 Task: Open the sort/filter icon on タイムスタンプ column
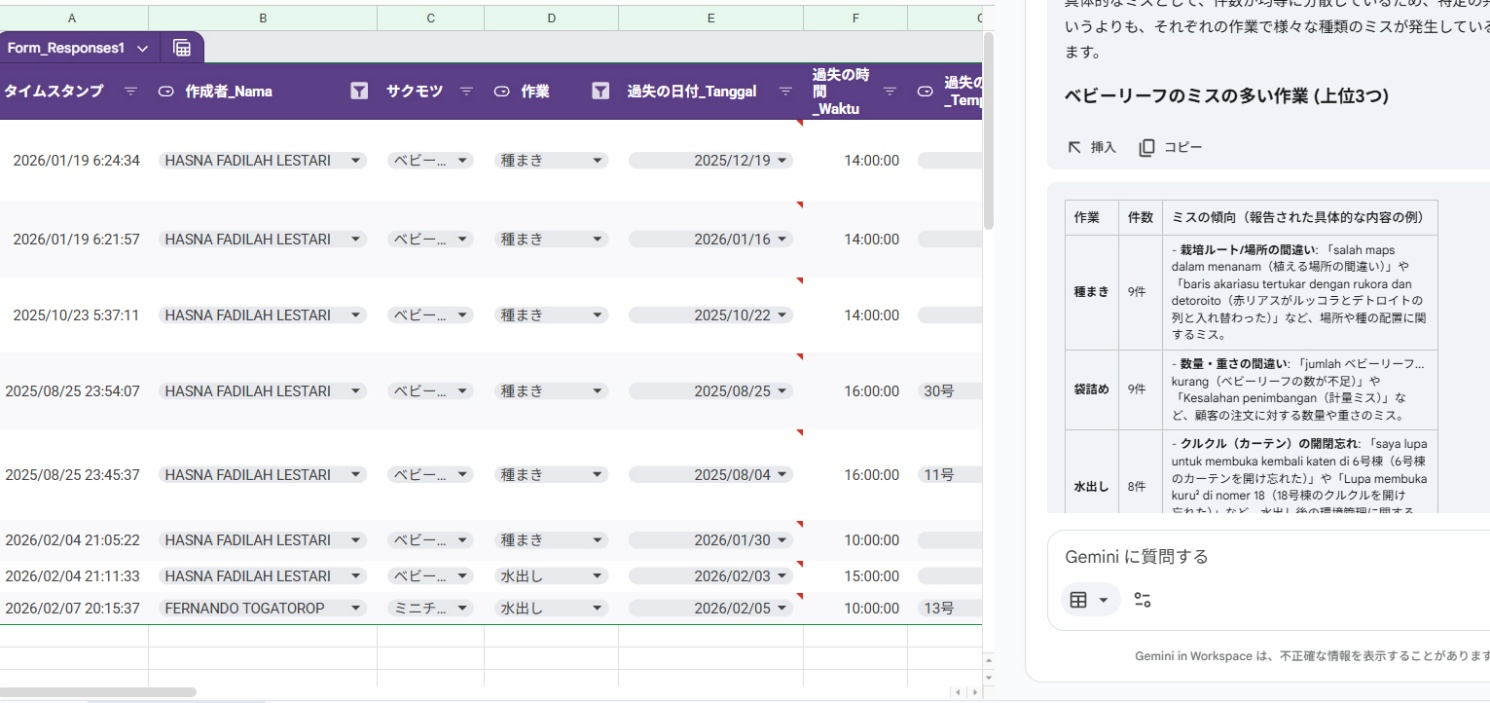[x=129, y=92]
